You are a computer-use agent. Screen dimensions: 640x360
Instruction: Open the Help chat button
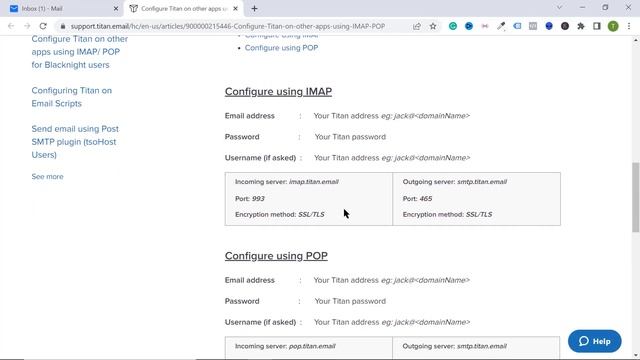[x=595, y=341]
